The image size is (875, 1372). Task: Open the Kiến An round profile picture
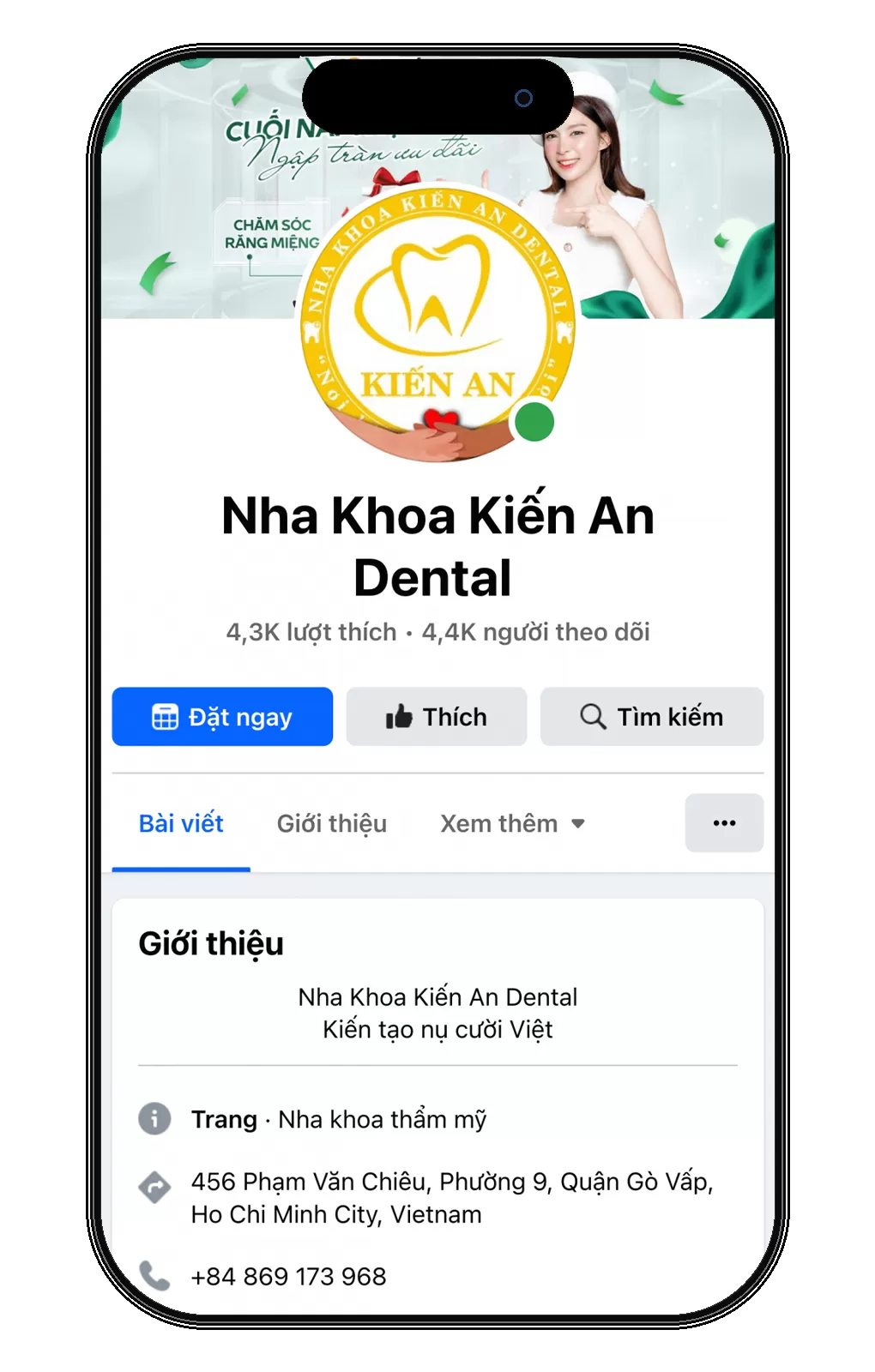[x=437, y=324]
